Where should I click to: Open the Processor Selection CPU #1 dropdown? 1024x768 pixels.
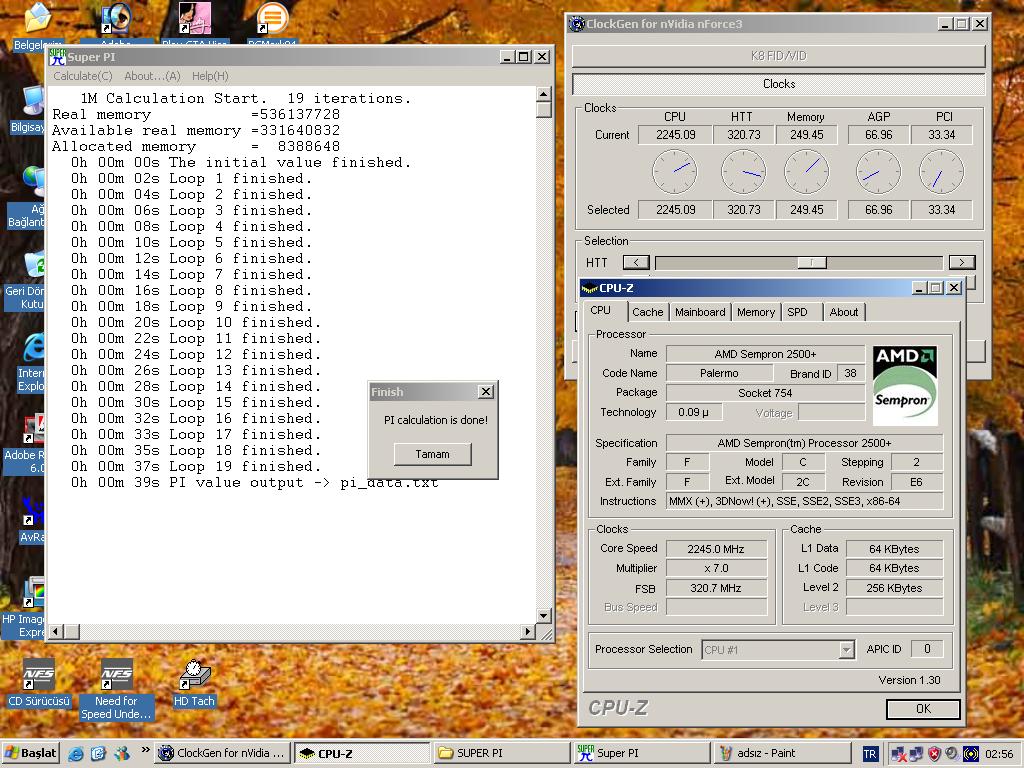click(778, 650)
